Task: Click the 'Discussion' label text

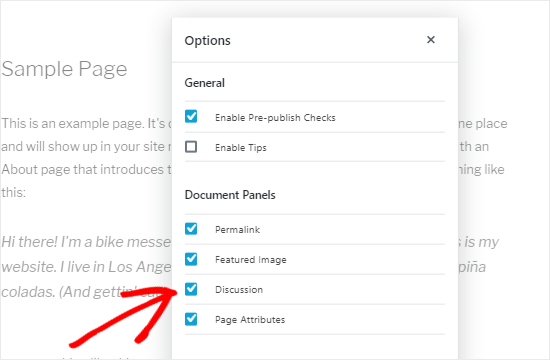Action: [x=239, y=290]
